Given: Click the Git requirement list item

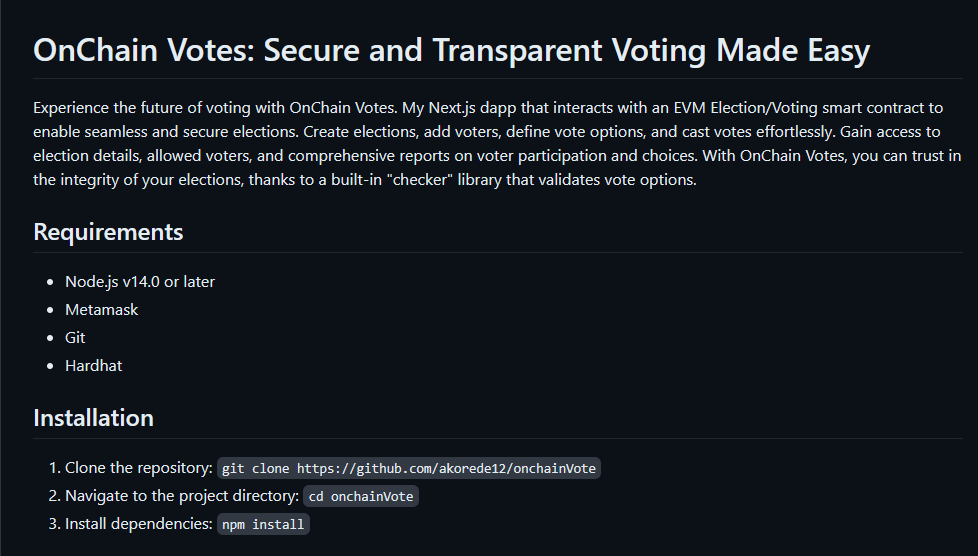Looking at the screenshot, I should coord(75,338).
